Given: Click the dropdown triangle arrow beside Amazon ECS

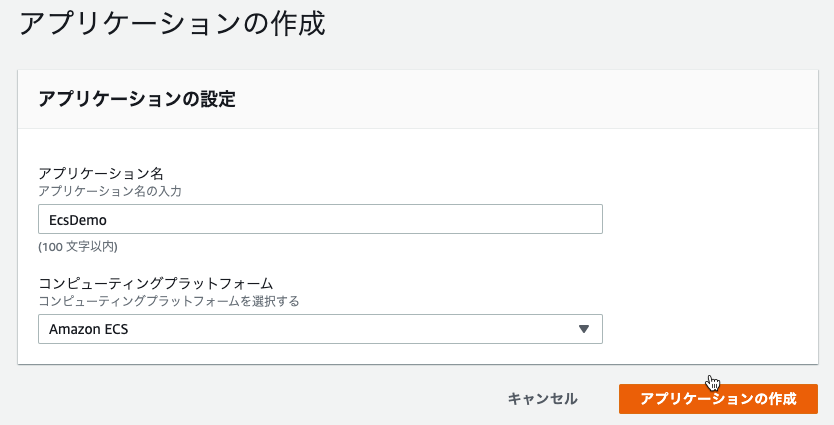Looking at the screenshot, I should tap(583, 329).
